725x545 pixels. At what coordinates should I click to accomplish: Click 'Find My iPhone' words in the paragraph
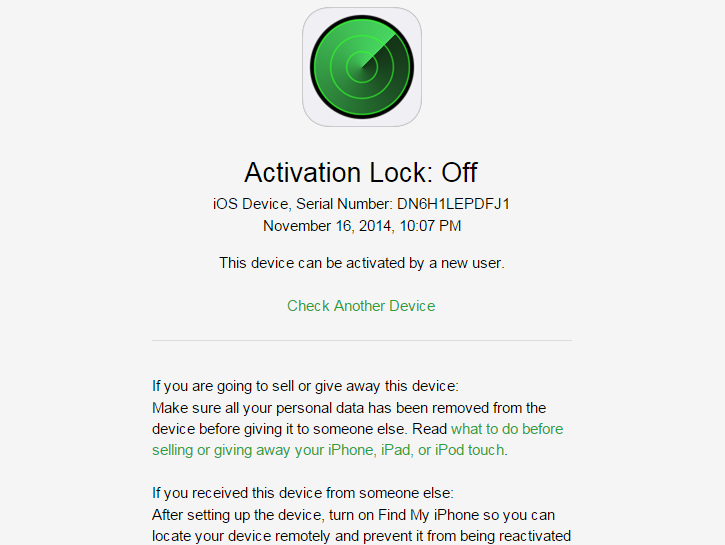(x=429, y=515)
